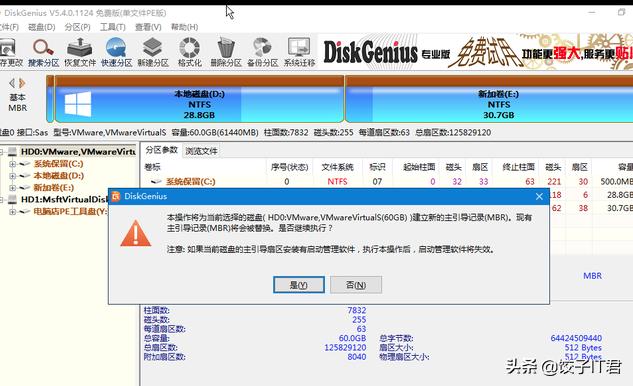The width and height of the screenshot is (633, 386).
Task: Click the save changes toolbar icon
Action: 7,48
